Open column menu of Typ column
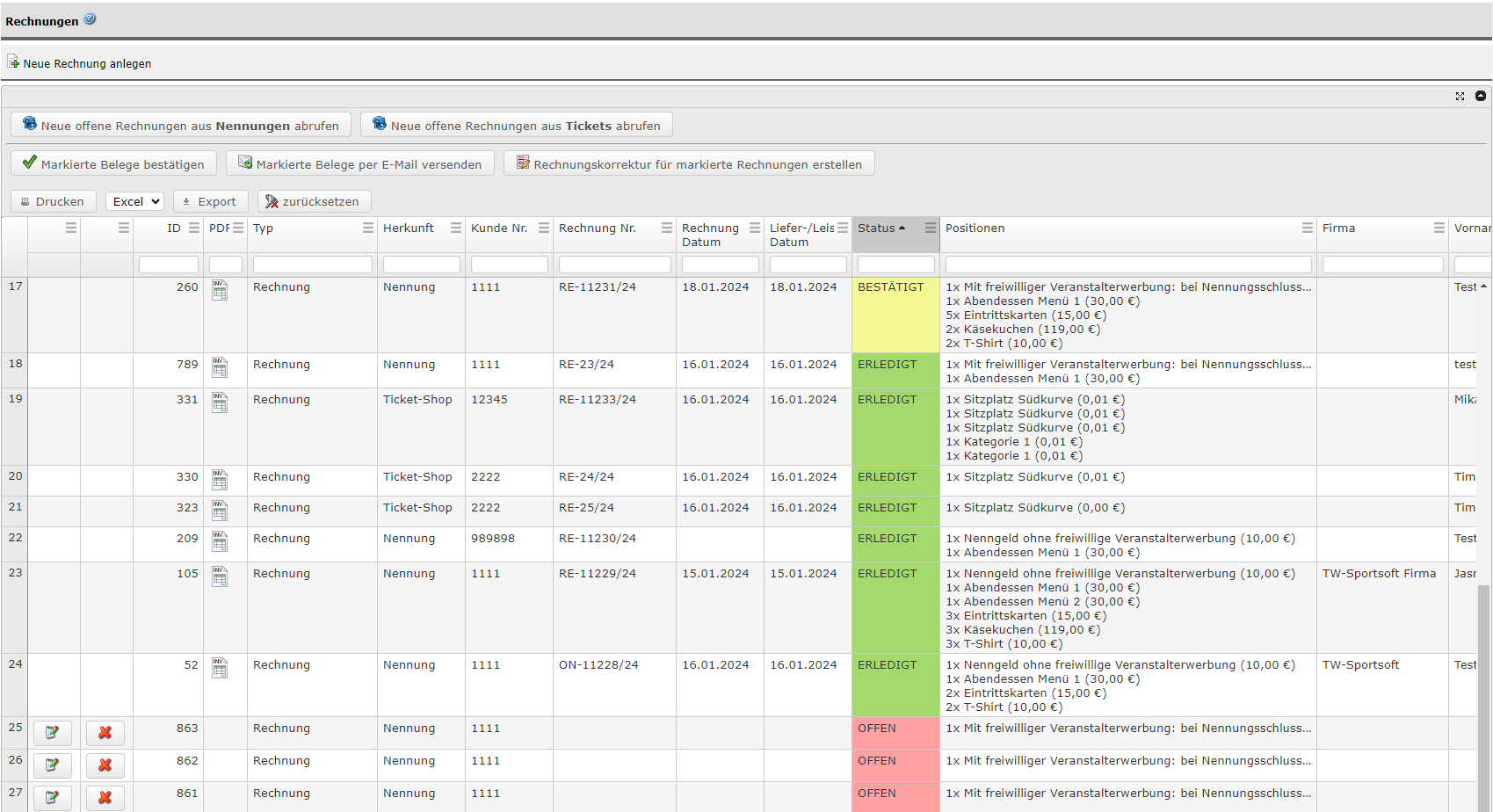1493x812 pixels. (x=368, y=228)
